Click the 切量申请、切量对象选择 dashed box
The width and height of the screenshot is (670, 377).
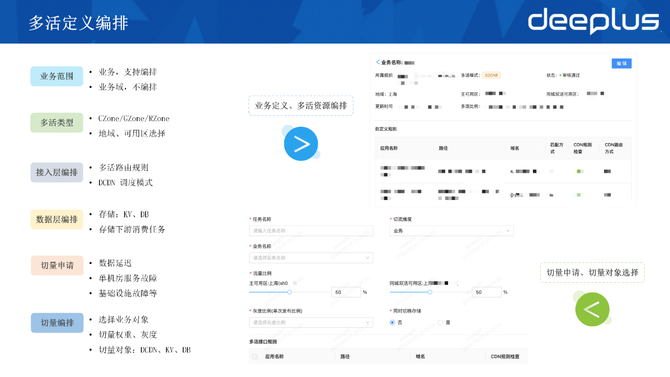point(592,272)
